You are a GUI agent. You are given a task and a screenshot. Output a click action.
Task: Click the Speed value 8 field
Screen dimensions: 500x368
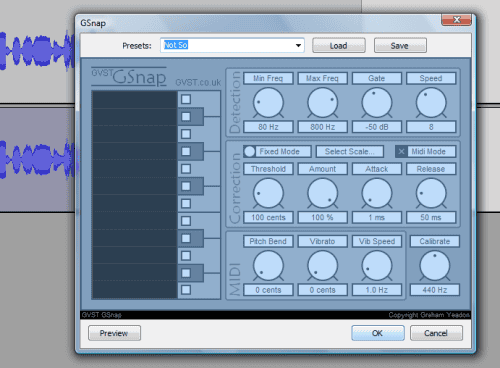[431, 127]
